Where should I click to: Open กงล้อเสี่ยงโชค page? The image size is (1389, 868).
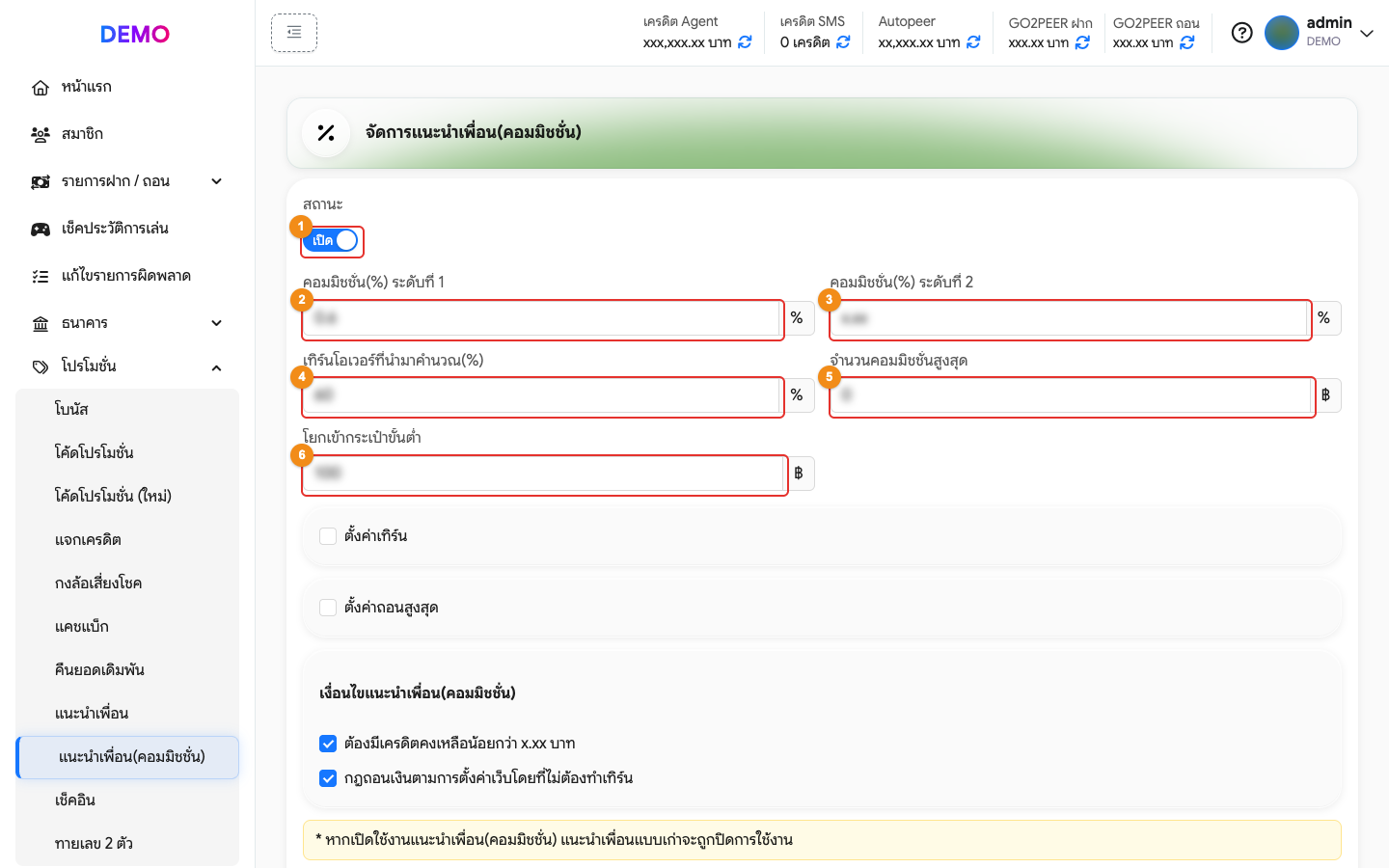click(x=127, y=583)
